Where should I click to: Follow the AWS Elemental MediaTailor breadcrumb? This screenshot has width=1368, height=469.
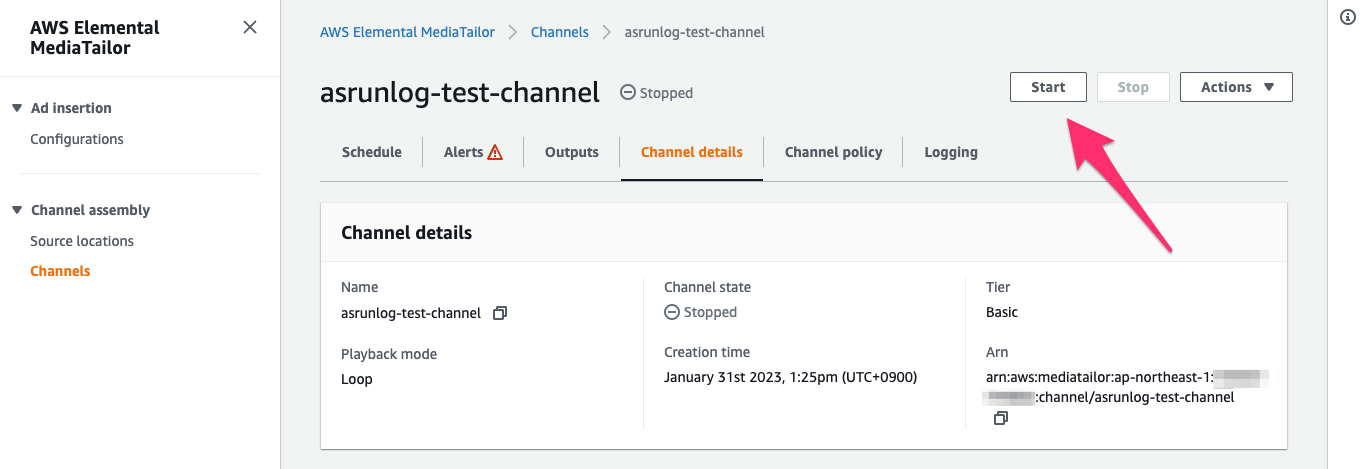pyautogui.click(x=407, y=32)
